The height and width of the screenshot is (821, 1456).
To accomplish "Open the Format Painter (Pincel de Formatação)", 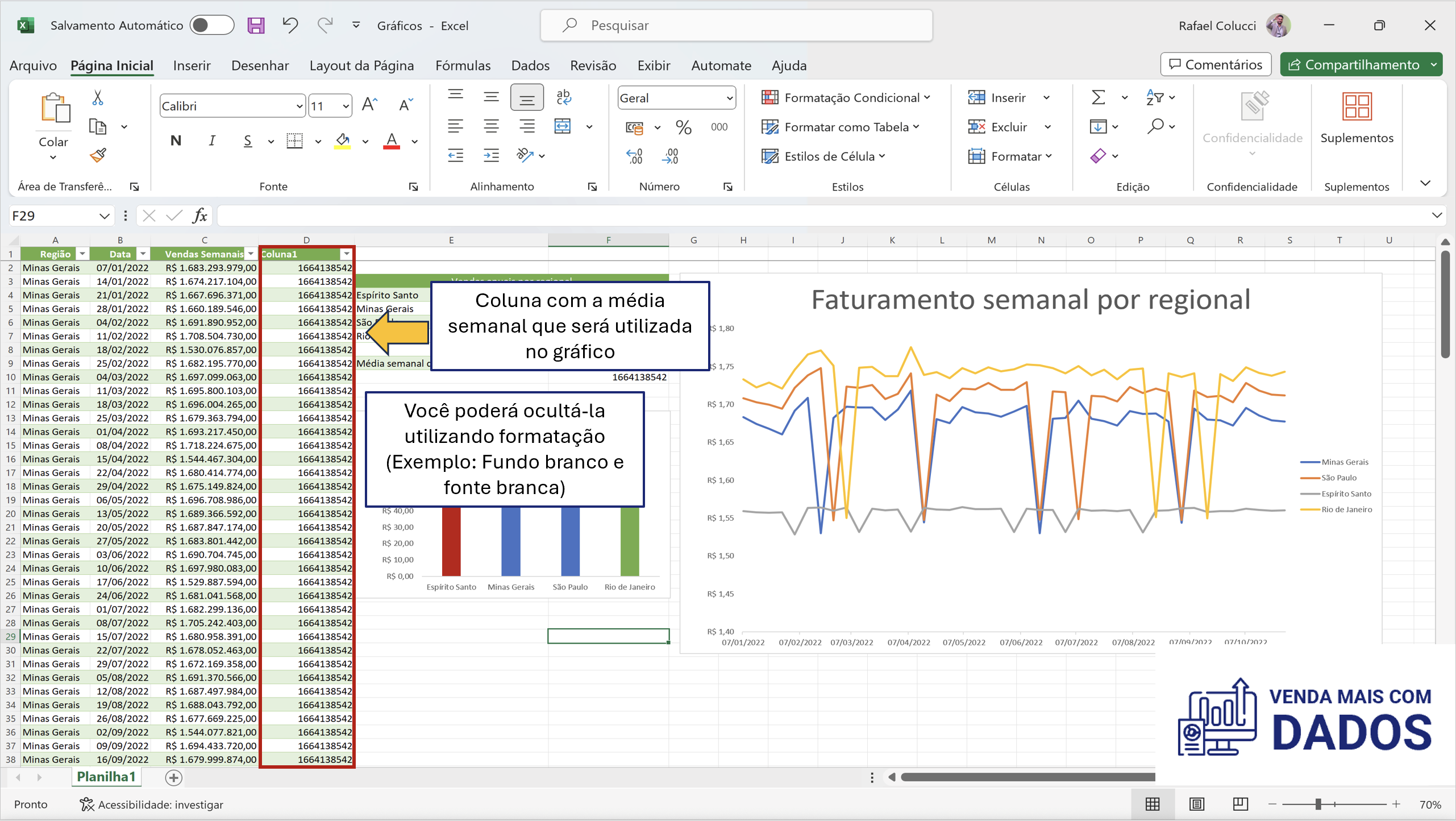I will [x=97, y=155].
